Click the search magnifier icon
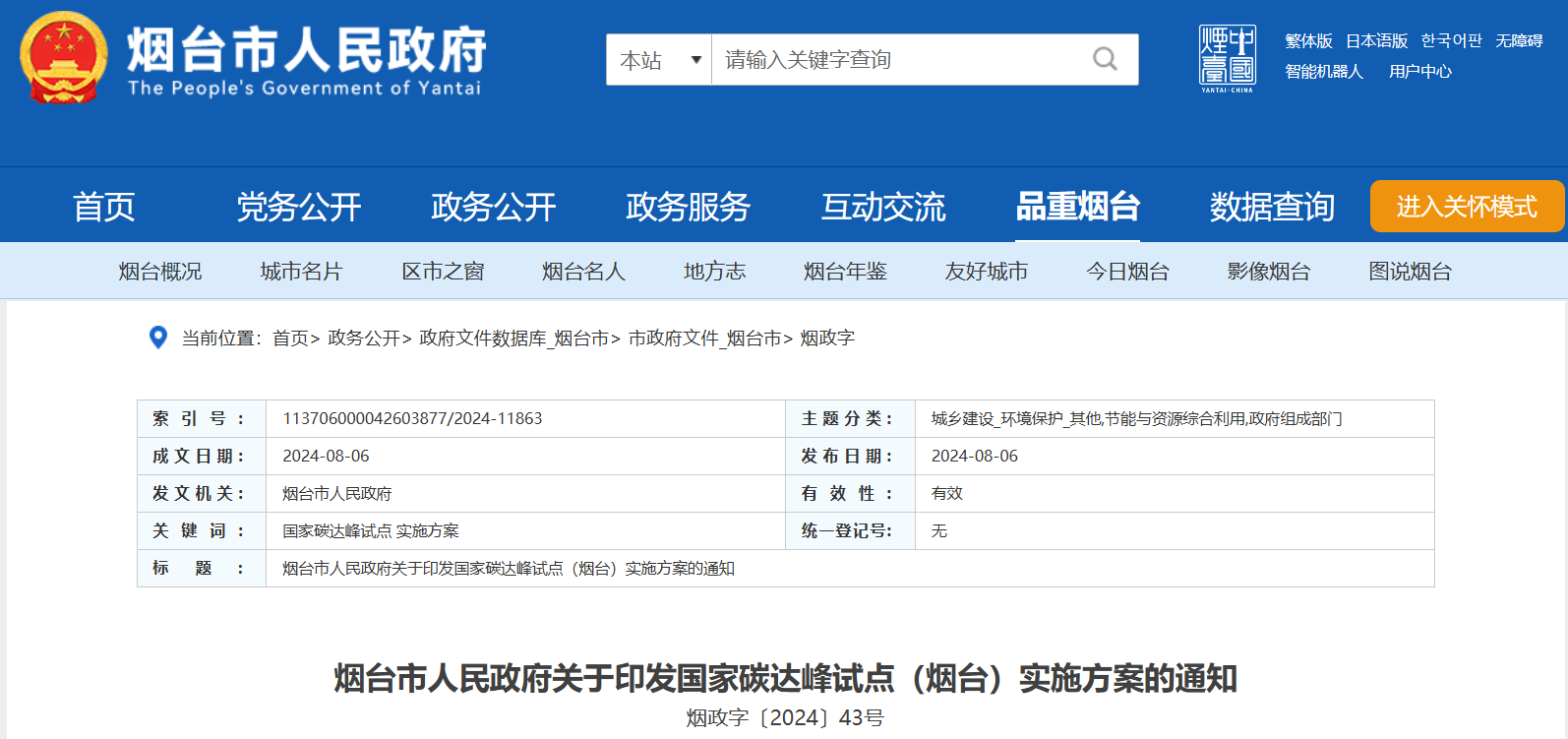The width and height of the screenshot is (1568, 739). point(1105,60)
